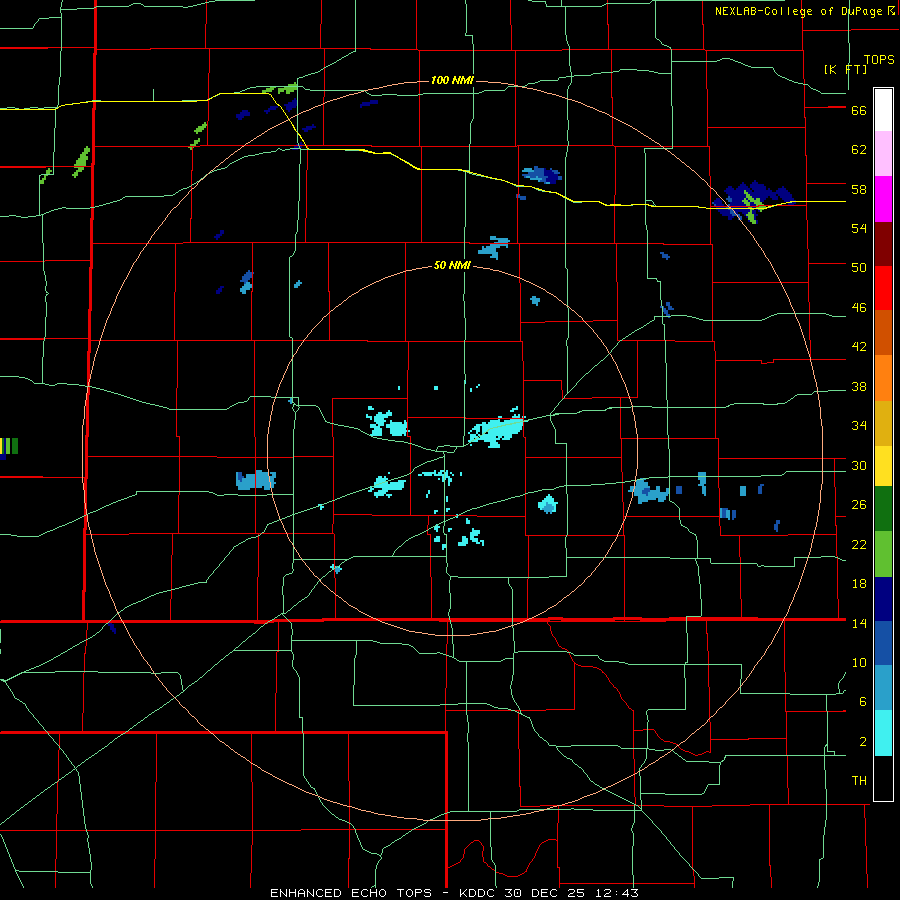Select the cyan legend swatch
The width and height of the screenshot is (900, 900).
(883, 733)
